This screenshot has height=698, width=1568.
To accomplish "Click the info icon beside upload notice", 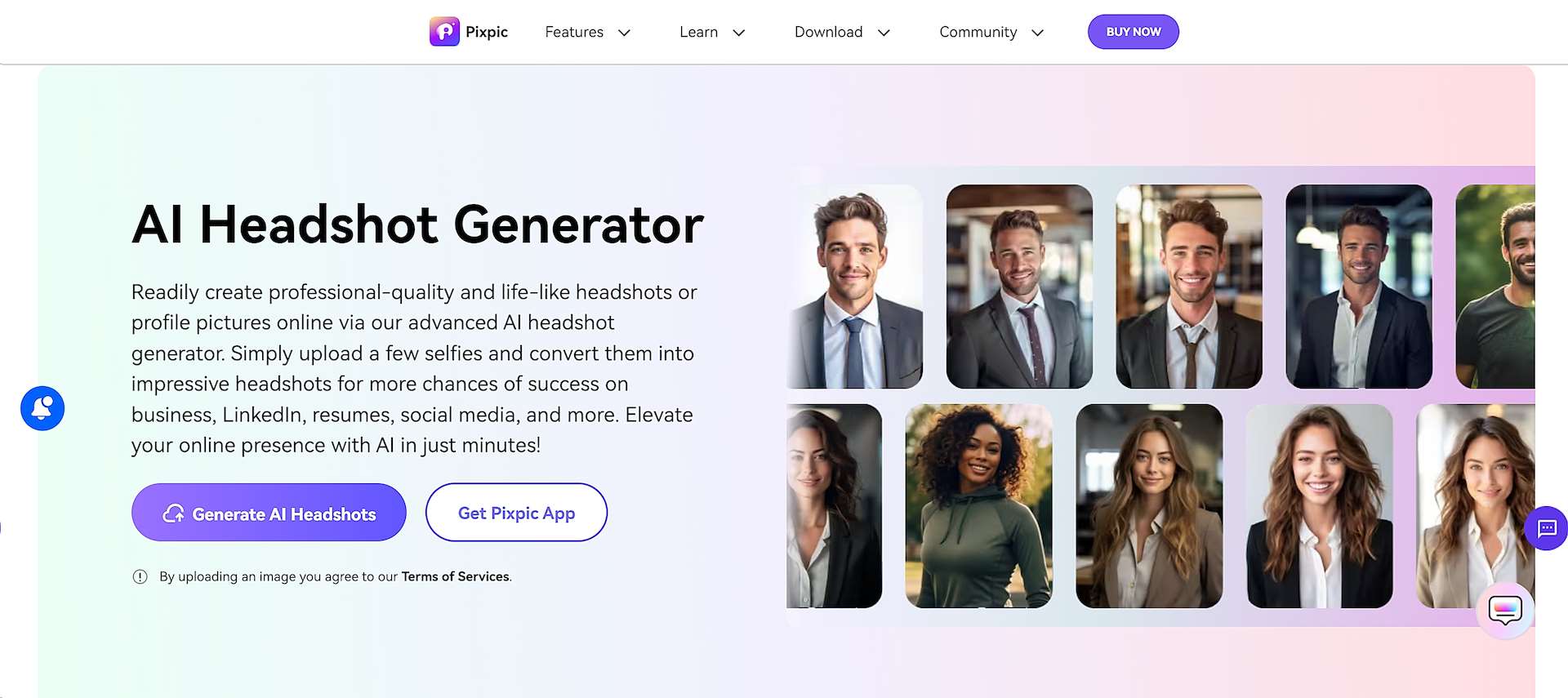I will coord(140,576).
